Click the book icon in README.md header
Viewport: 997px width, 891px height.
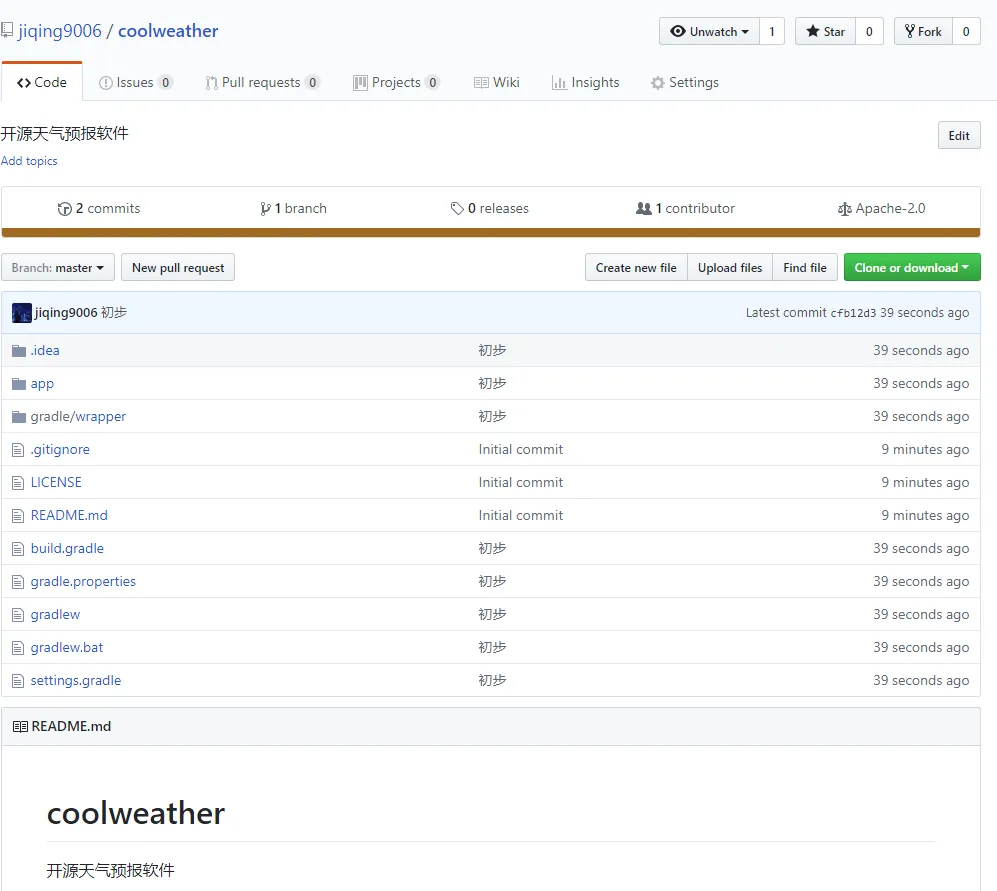[x=20, y=726]
